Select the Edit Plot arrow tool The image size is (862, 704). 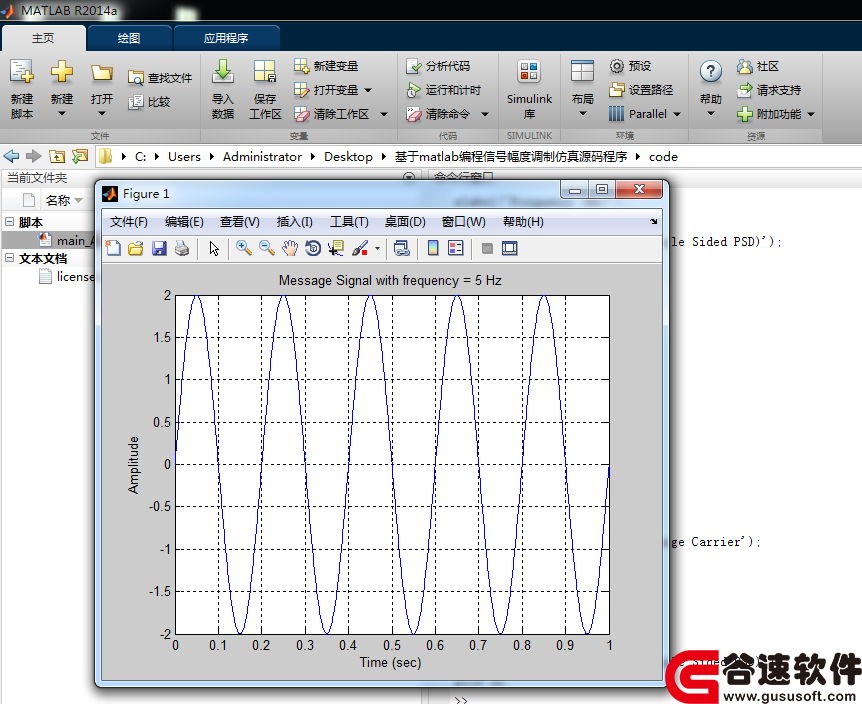click(214, 248)
